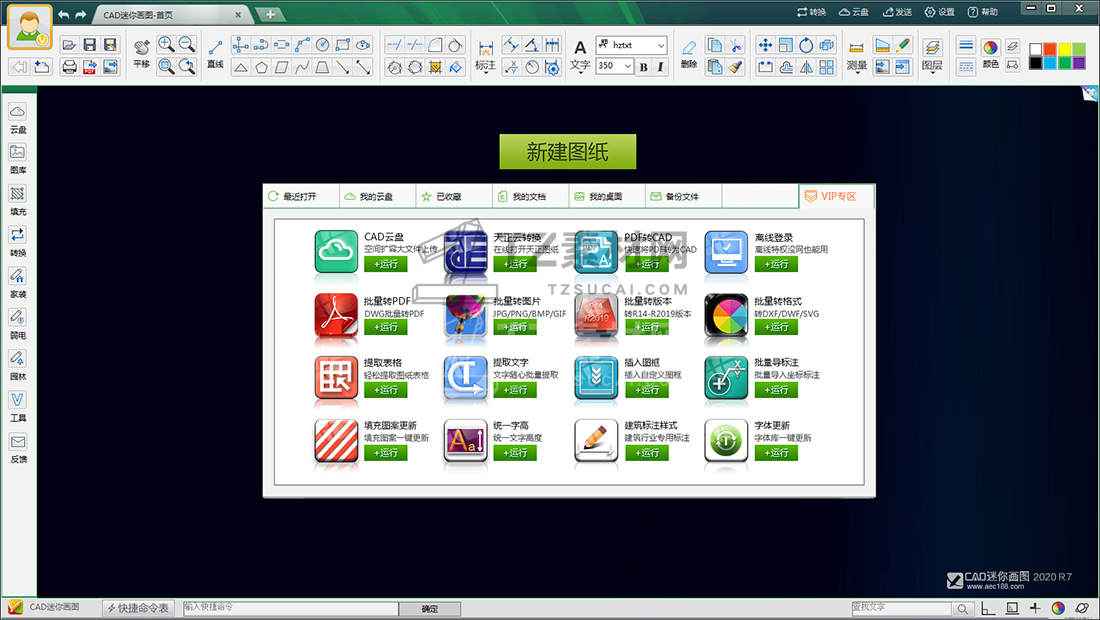Open the Text (文字) tool
This screenshot has height=620, width=1100.
coord(580,55)
